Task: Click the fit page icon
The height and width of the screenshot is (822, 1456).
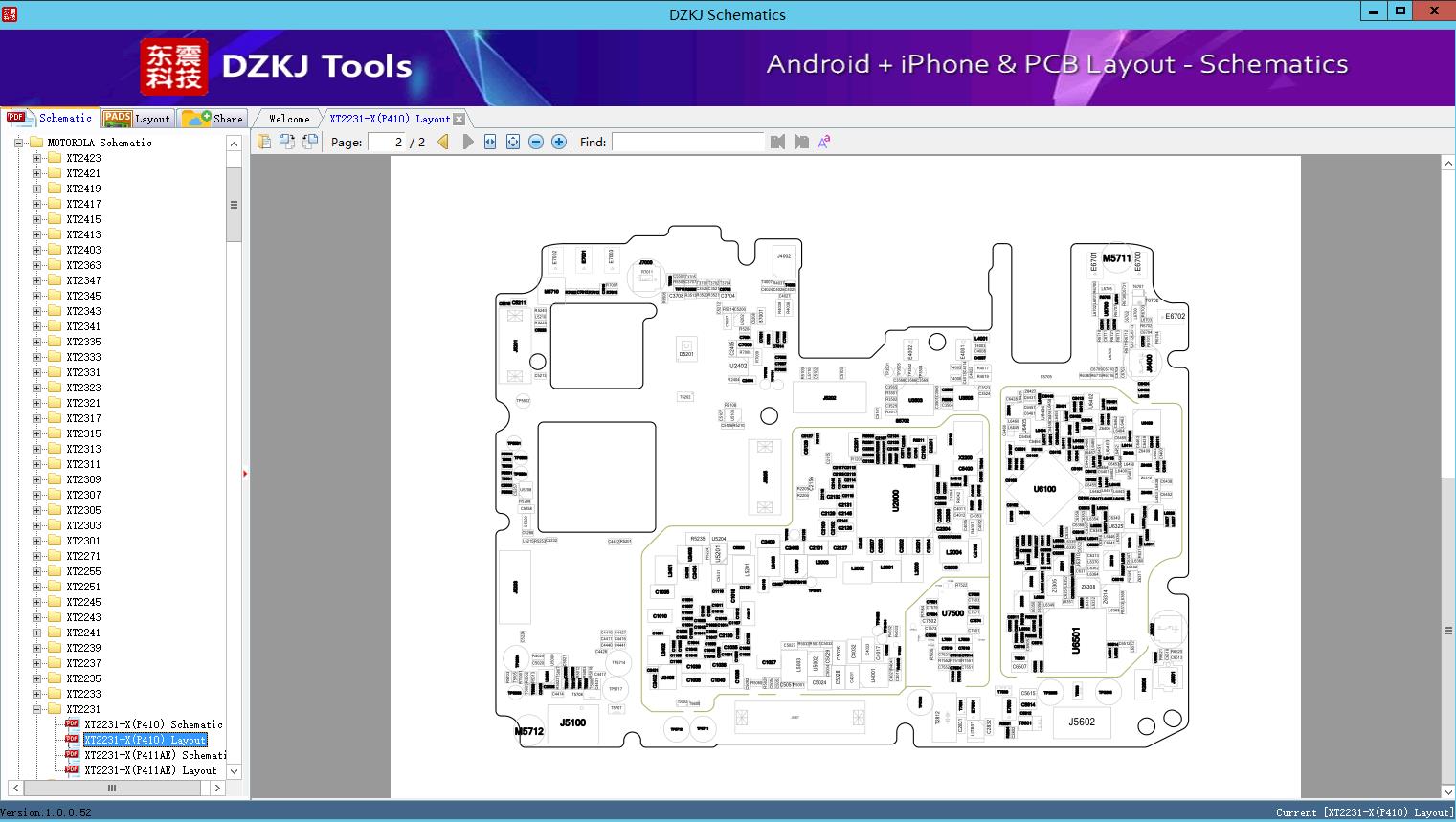Action: [x=513, y=142]
